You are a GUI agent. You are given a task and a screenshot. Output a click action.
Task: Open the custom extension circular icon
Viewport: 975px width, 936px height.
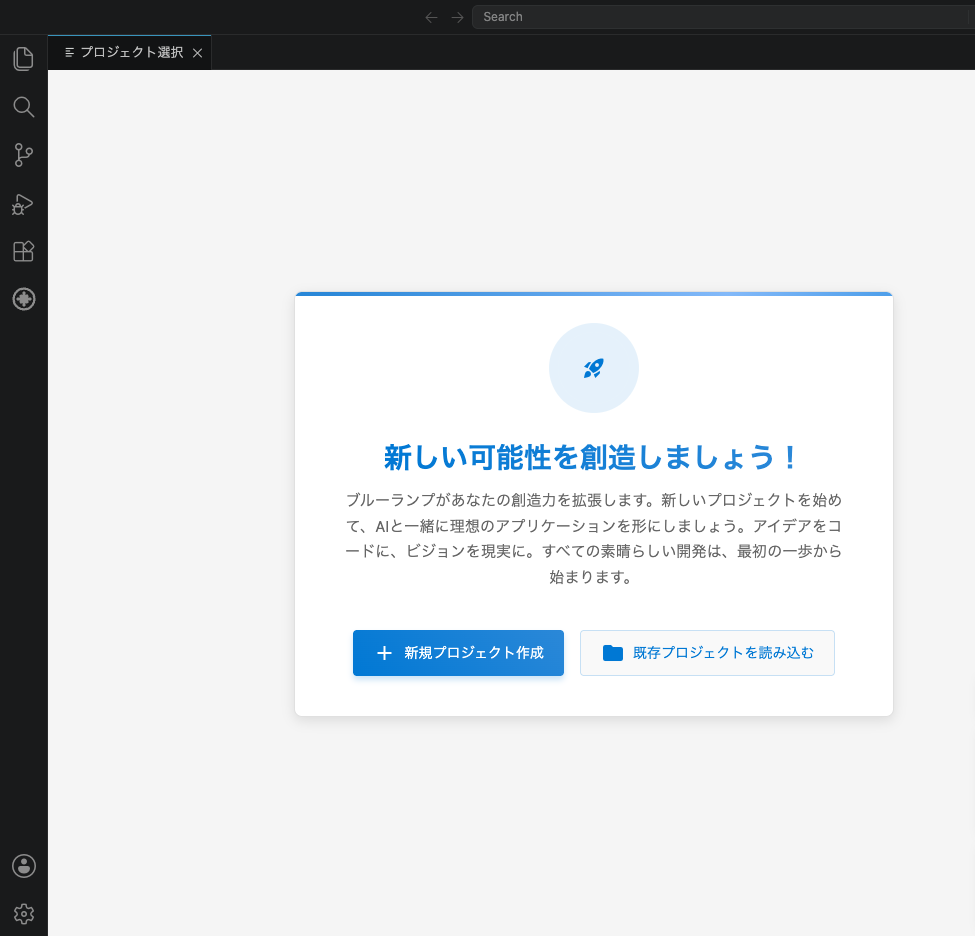point(24,299)
